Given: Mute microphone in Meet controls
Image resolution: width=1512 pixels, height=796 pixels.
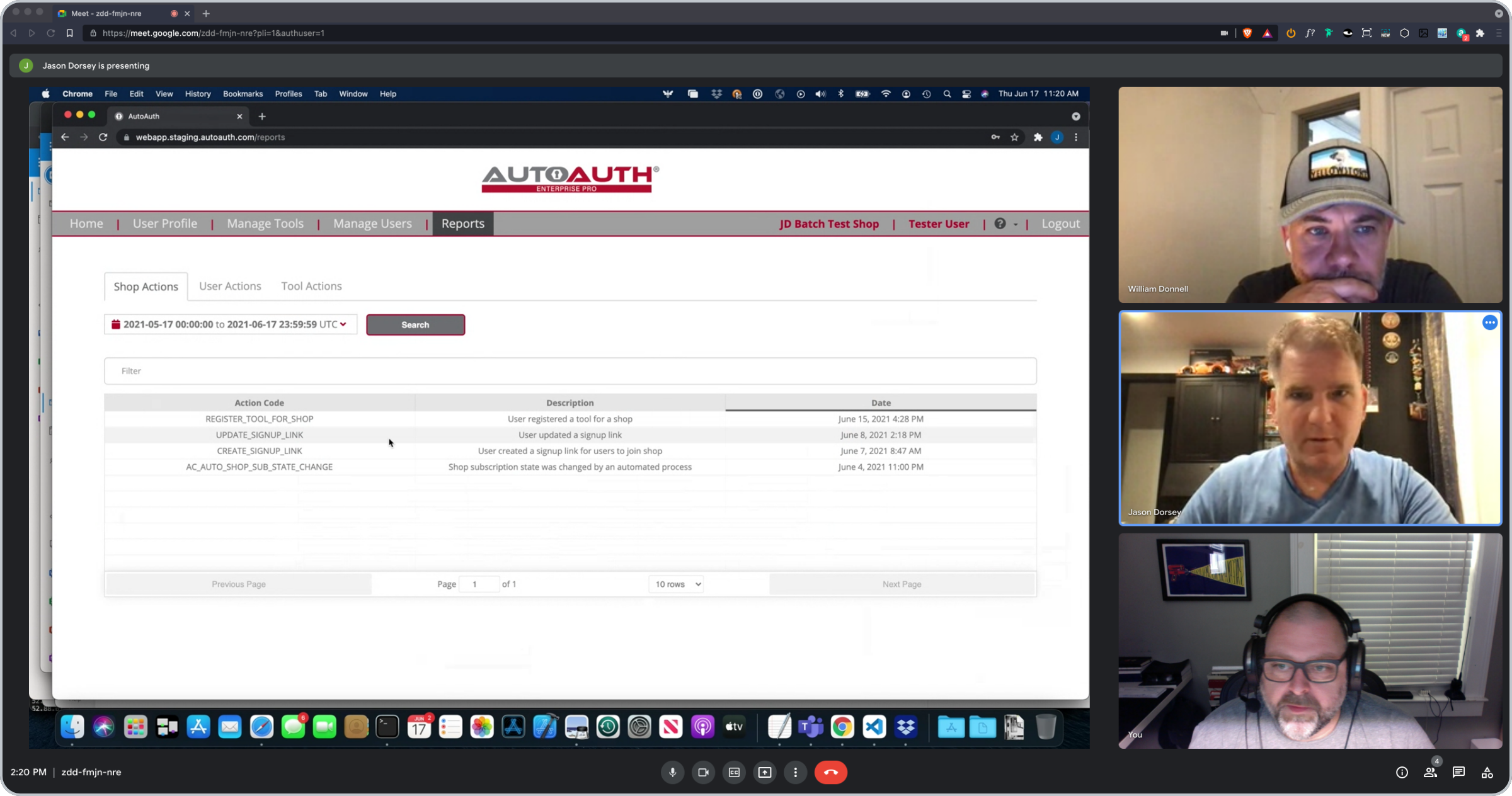Looking at the screenshot, I should 672,772.
